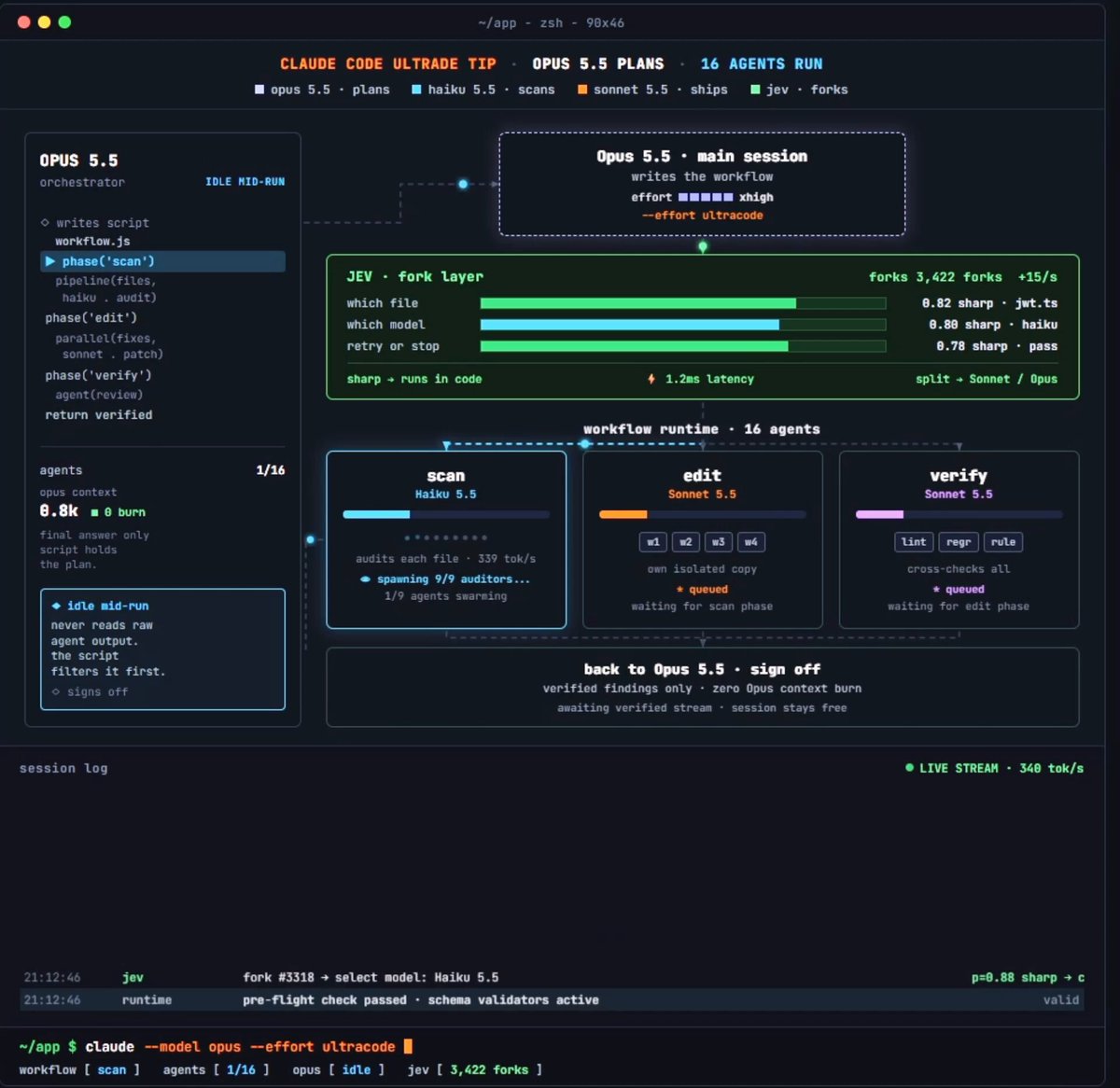
Task: Select the rule check chip
Action: (x=1003, y=542)
